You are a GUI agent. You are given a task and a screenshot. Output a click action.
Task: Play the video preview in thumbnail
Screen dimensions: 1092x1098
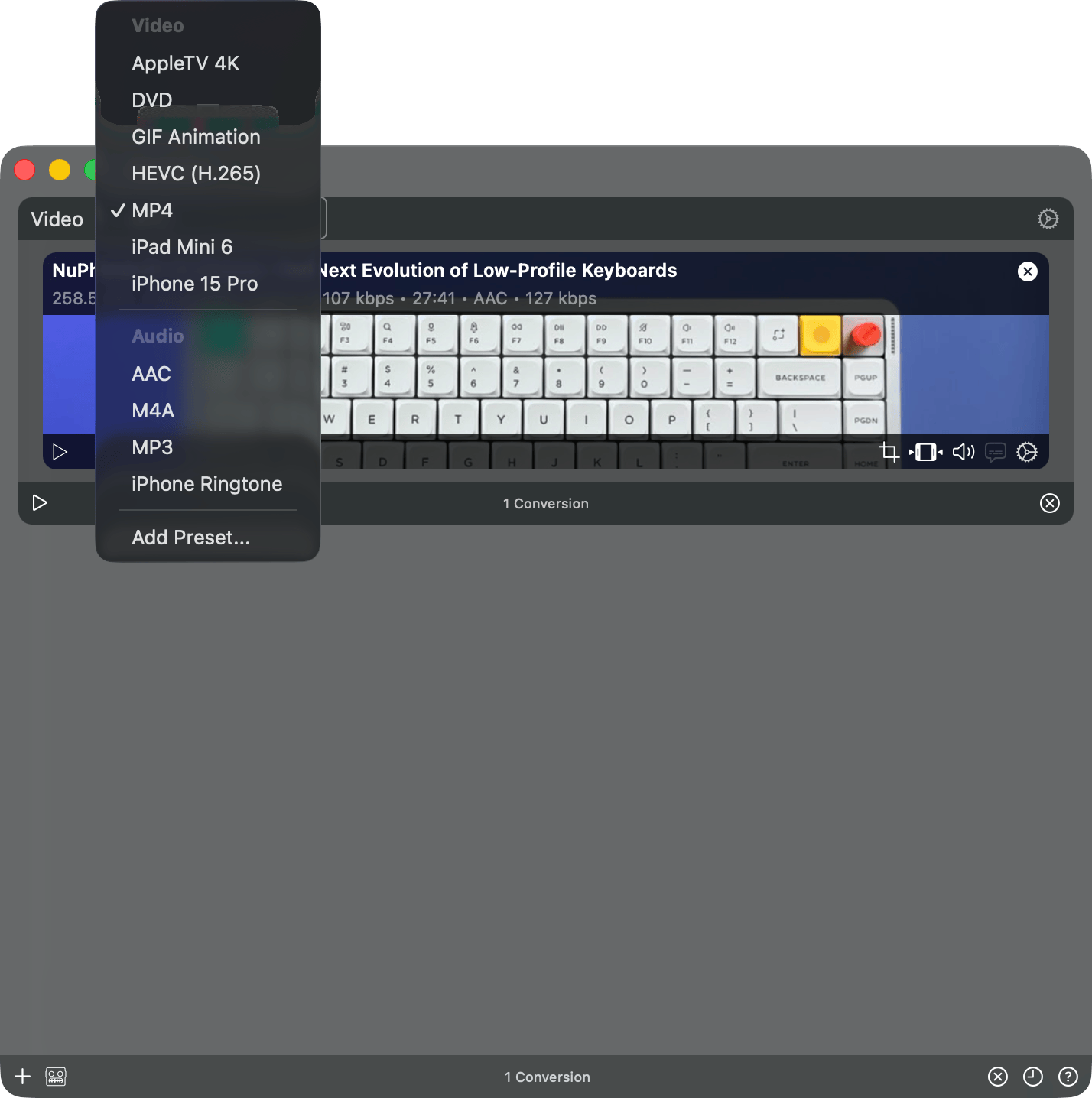(x=60, y=452)
